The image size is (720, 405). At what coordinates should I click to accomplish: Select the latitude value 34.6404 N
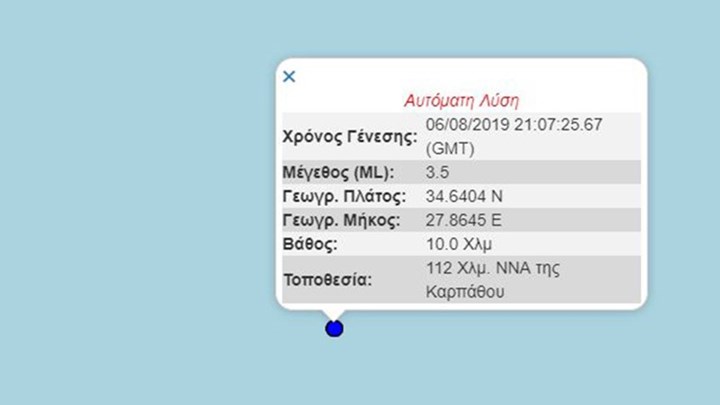464,197
